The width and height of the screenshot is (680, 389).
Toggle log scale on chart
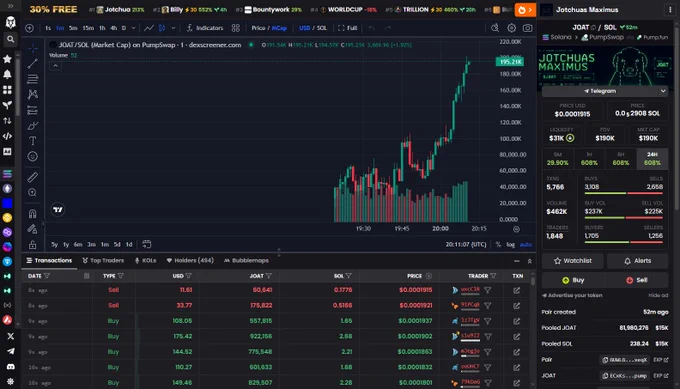[510, 245]
